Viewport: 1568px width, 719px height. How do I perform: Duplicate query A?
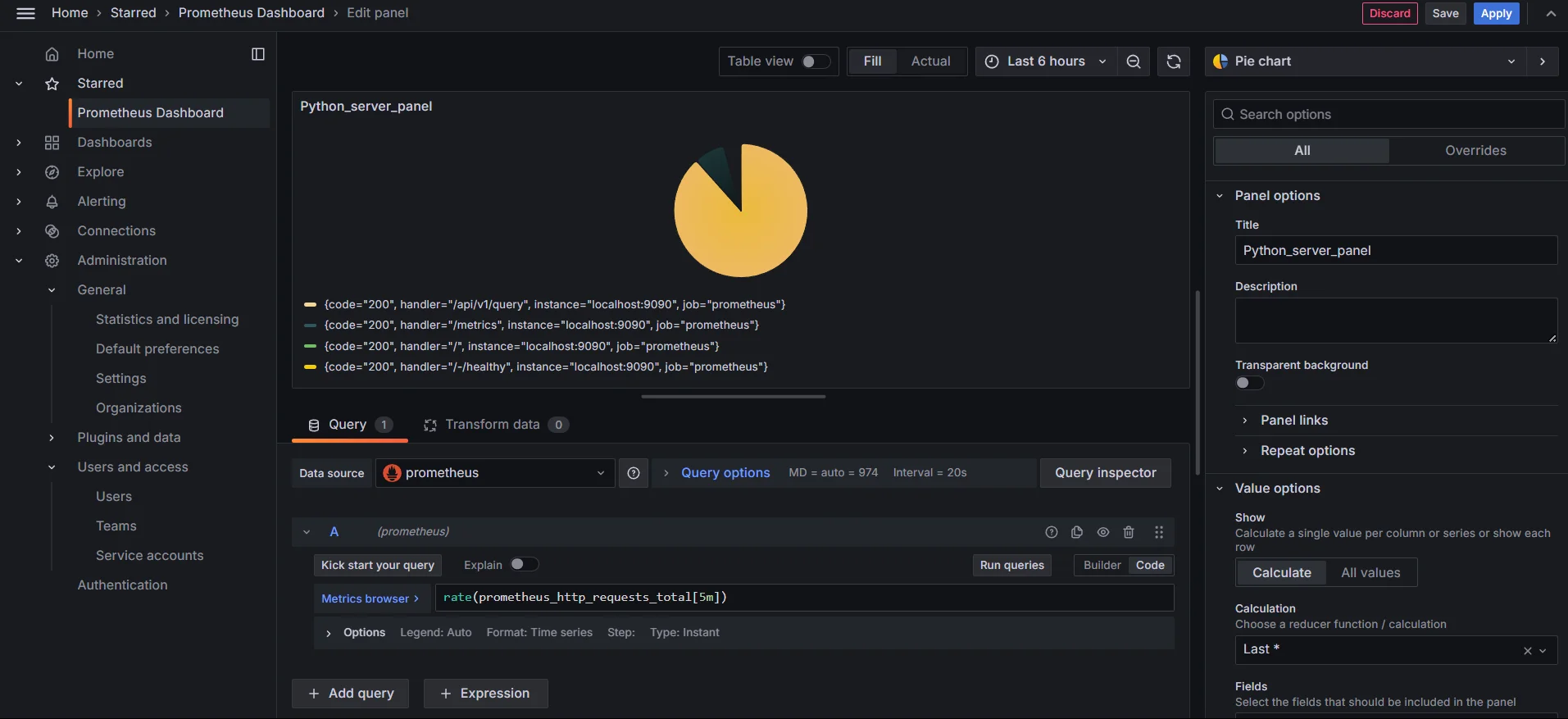(x=1077, y=532)
